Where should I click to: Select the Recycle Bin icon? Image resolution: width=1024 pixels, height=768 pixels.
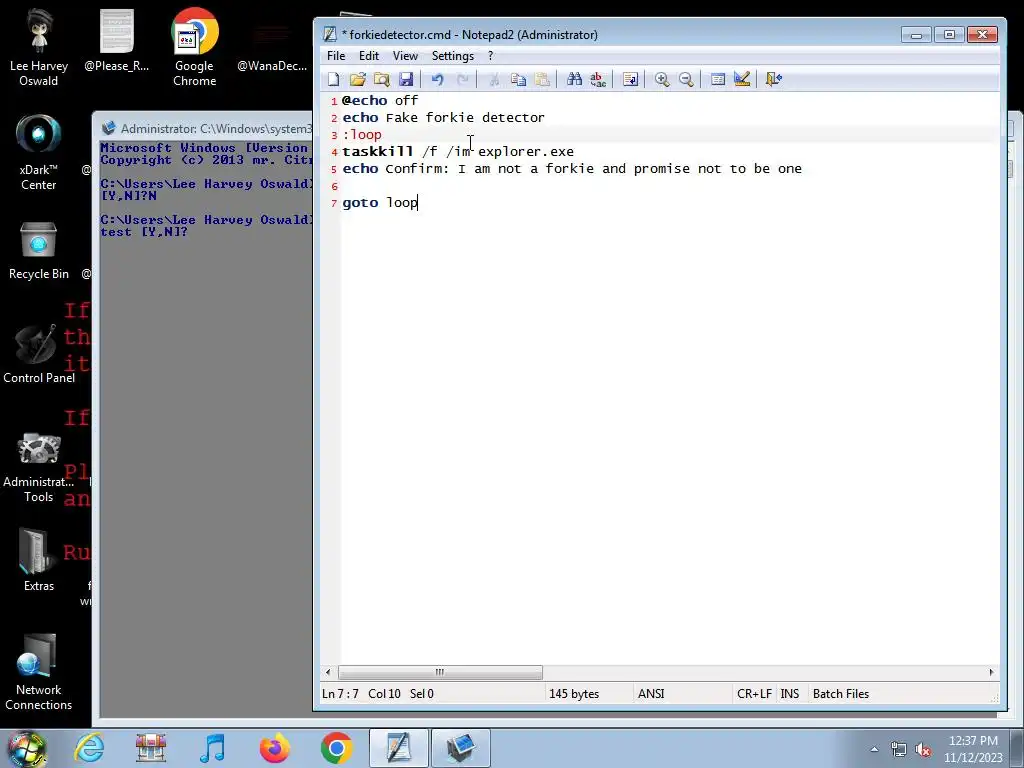point(39,249)
